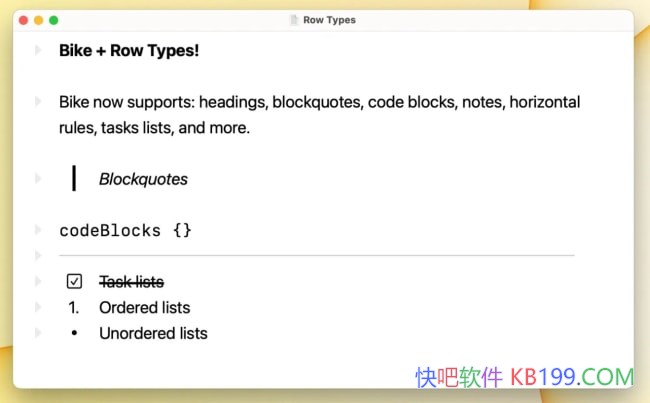
Task: Click the green zoom window button
Action: [x=53, y=20]
